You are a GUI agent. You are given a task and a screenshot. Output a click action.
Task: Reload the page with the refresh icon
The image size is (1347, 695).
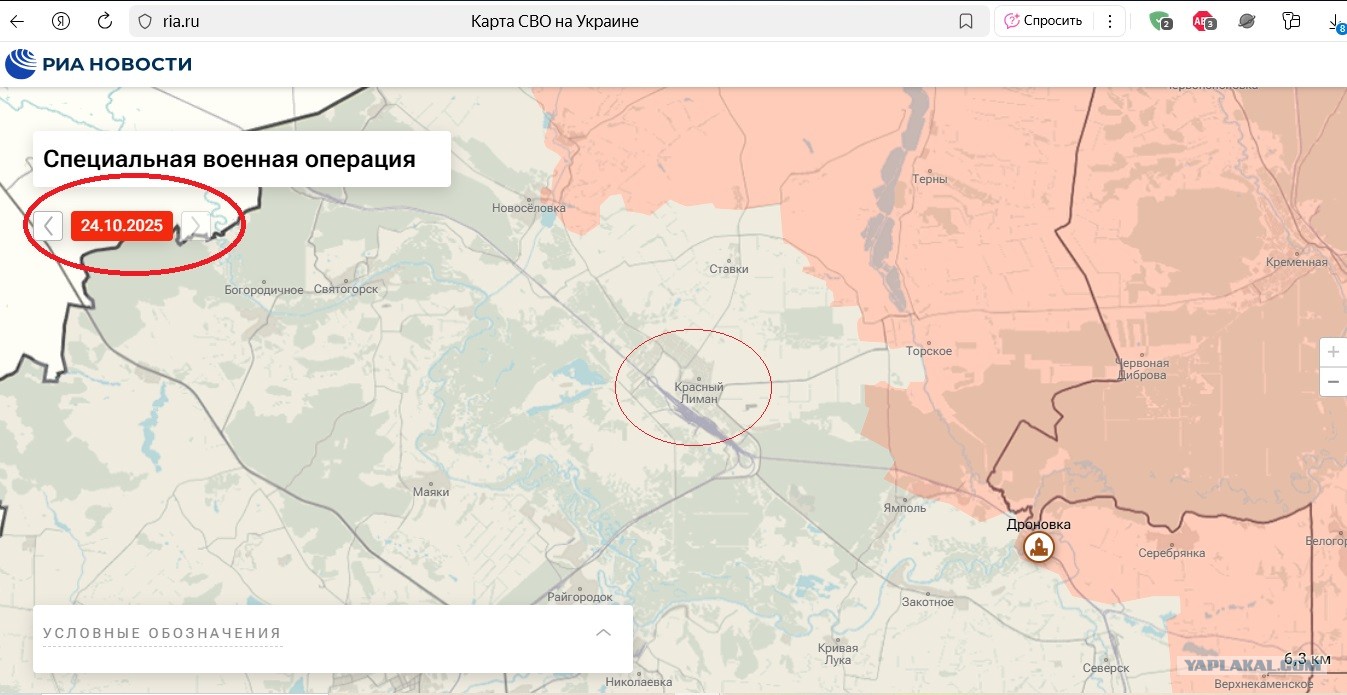[x=105, y=21]
